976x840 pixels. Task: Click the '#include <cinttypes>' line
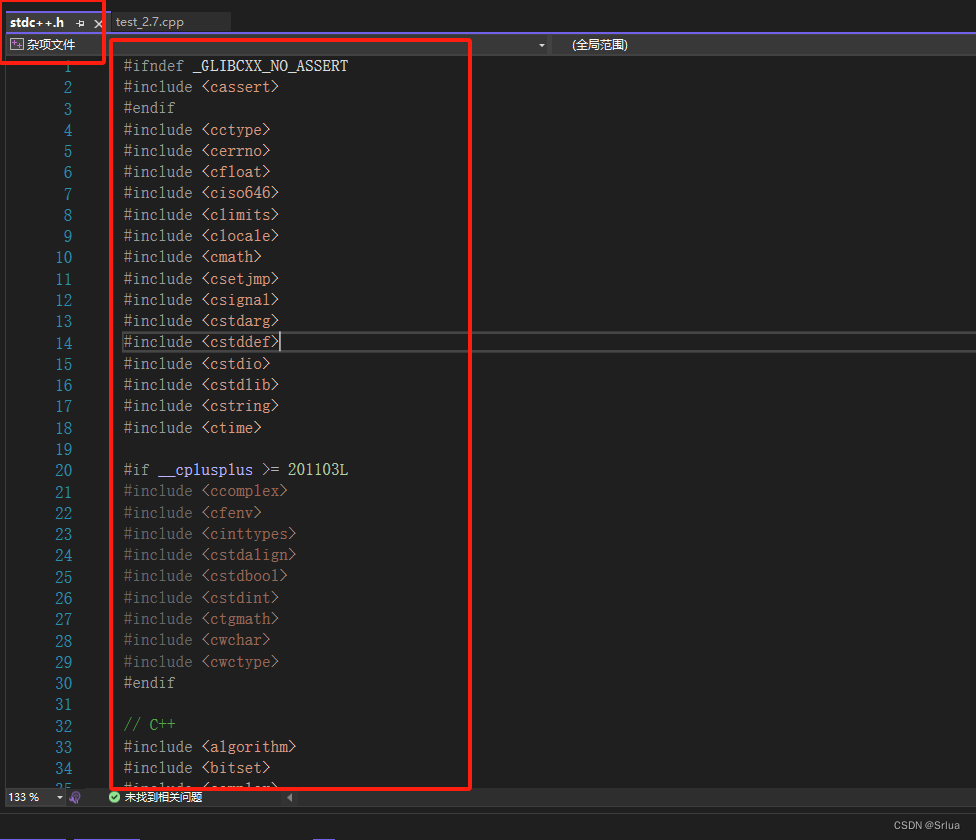click(x=210, y=534)
